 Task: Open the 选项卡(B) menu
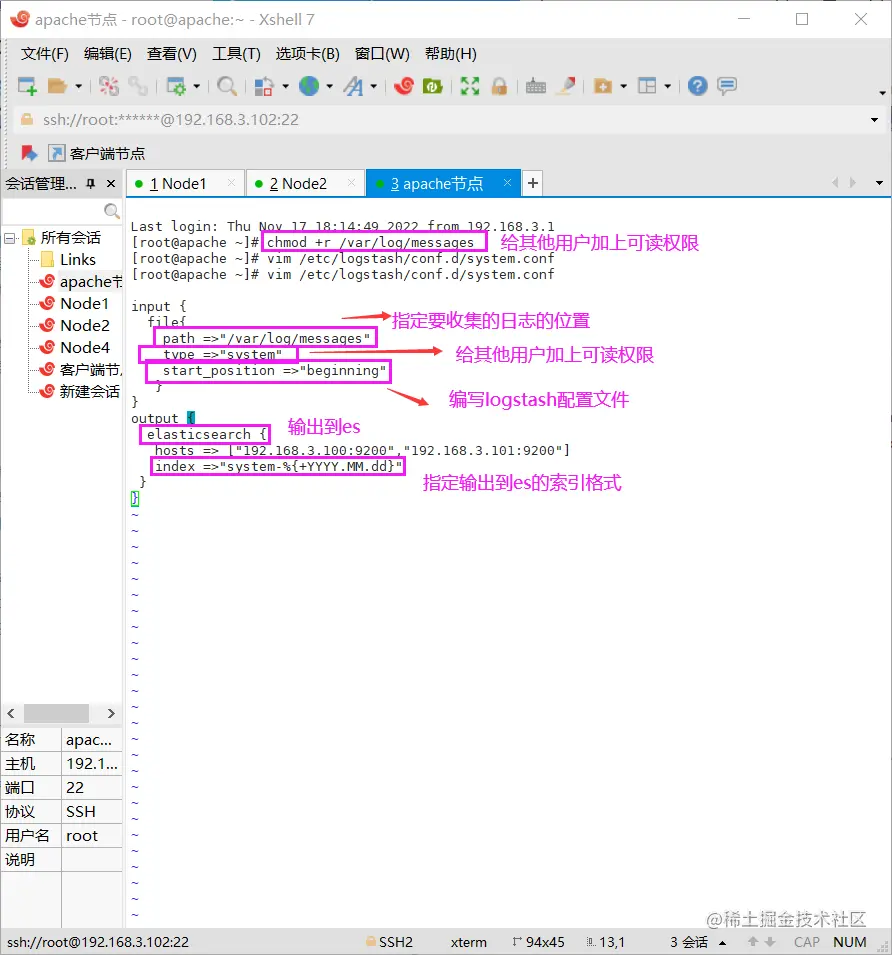tap(307, 54)
